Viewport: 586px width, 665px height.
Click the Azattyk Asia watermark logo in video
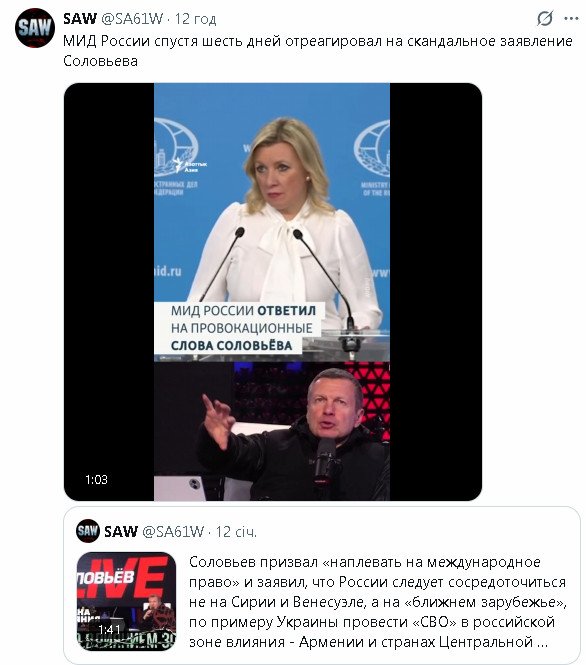(190, 166)
